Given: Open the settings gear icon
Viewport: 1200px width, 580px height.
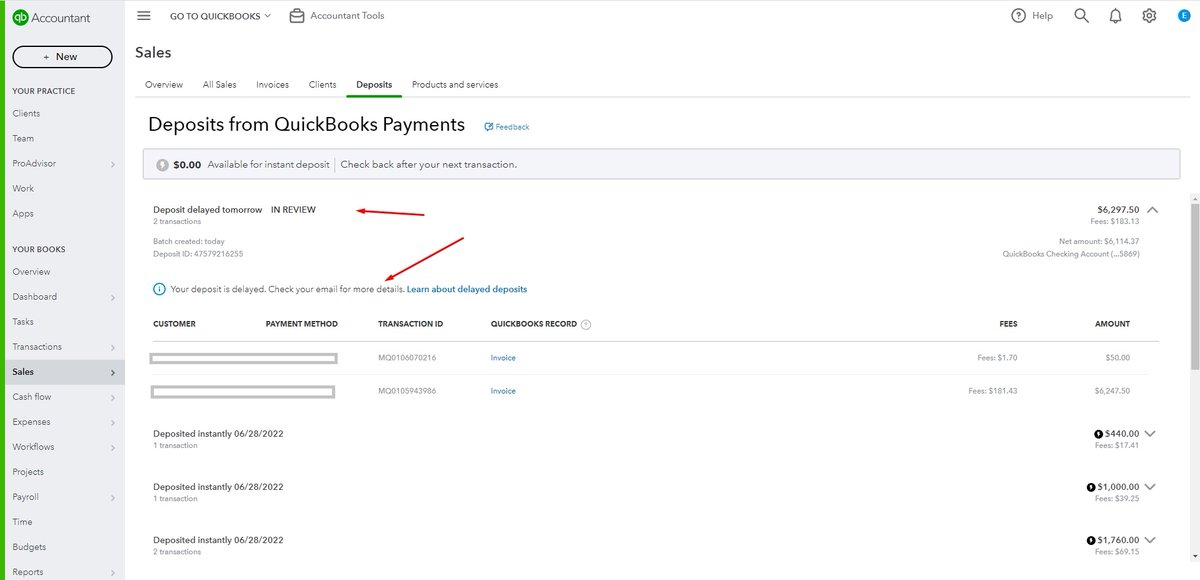Looking at the screenshot, I should point(1149,16).
